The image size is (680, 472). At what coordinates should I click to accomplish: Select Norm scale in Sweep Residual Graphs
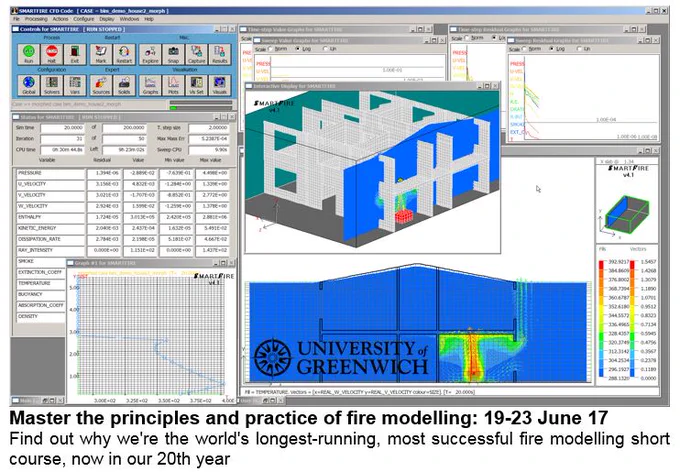click(x=525, y=49)
